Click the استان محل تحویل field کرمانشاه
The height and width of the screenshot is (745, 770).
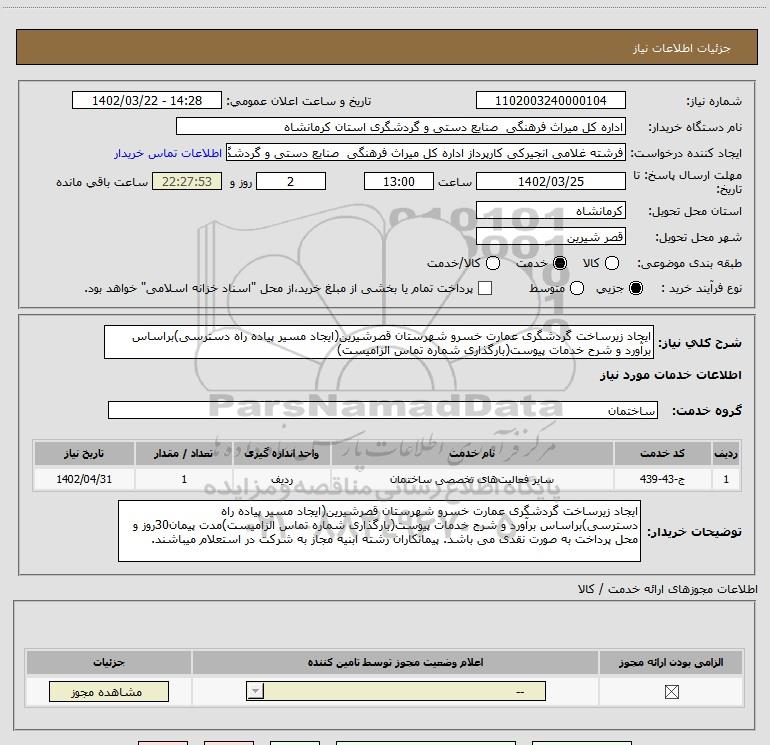pos(550,211)
